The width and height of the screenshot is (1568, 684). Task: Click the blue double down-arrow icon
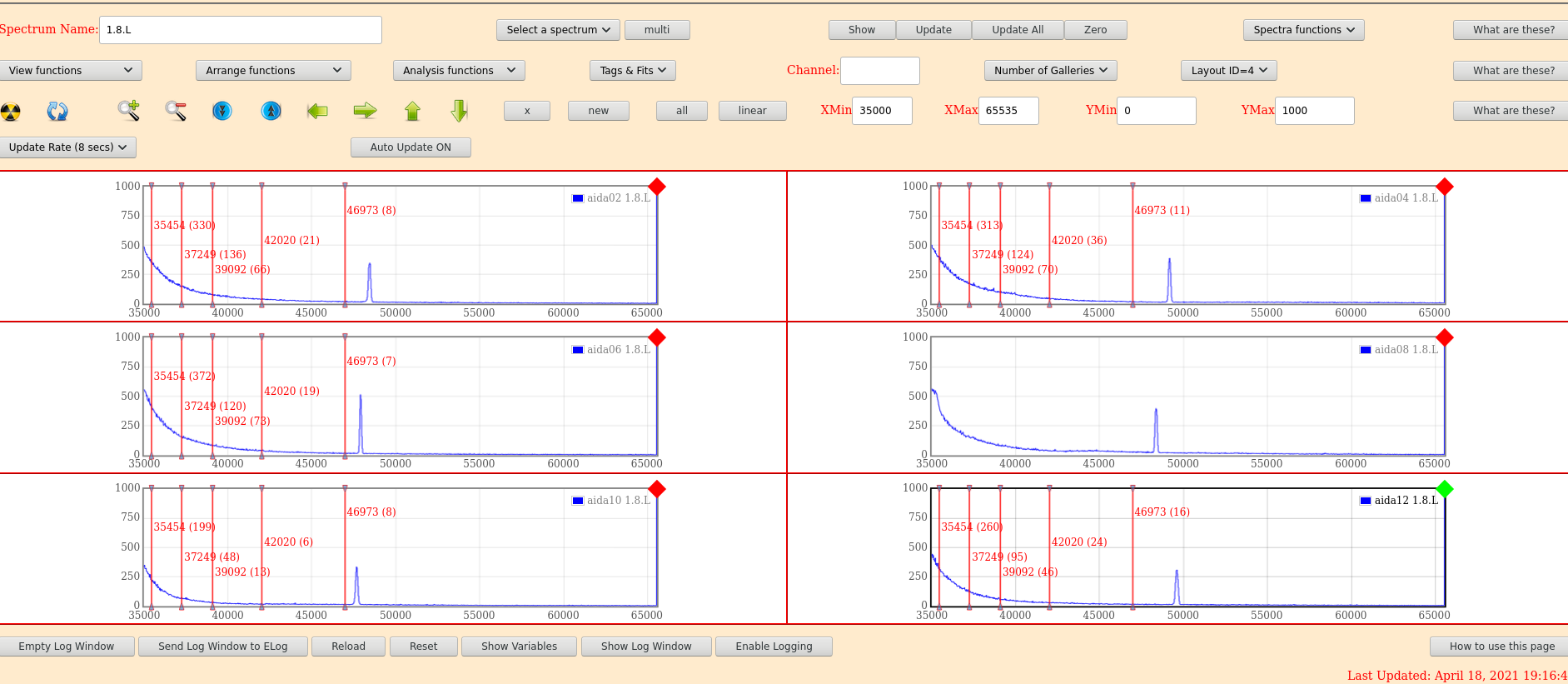[x=222, y=111]
